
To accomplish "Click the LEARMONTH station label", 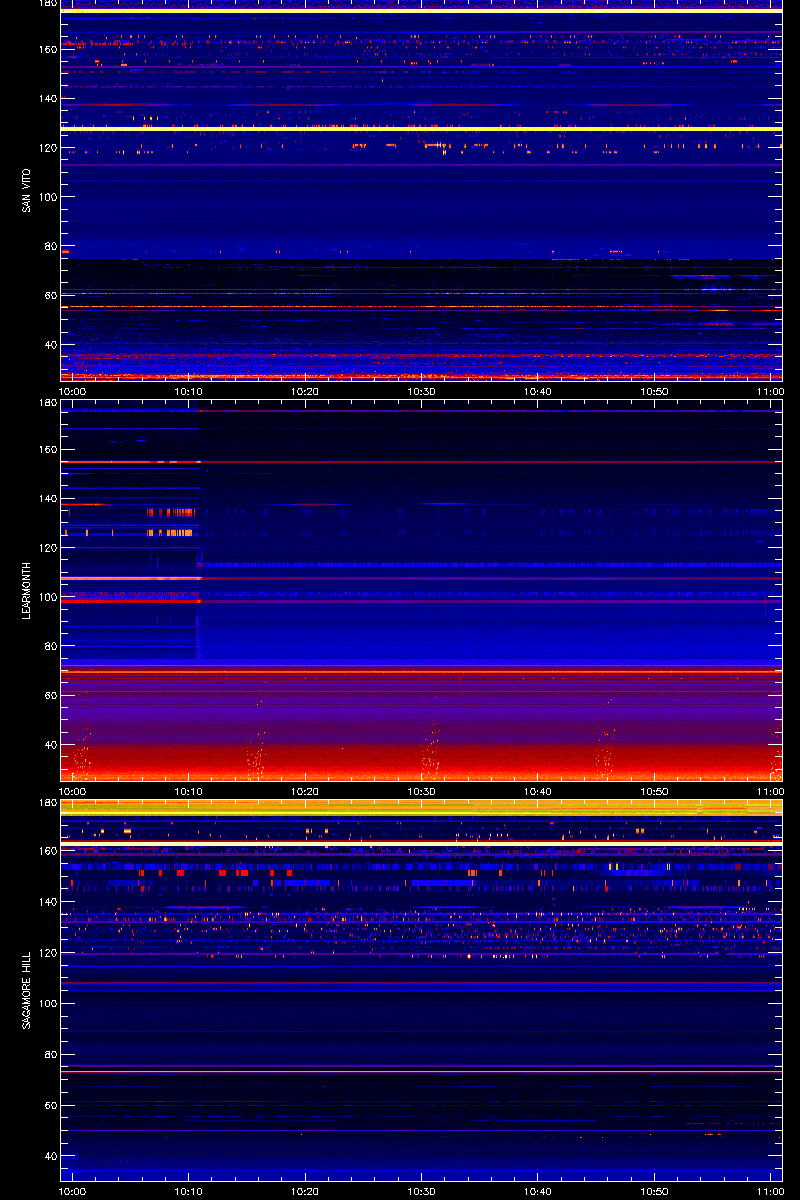I will [x=25, y=590].
